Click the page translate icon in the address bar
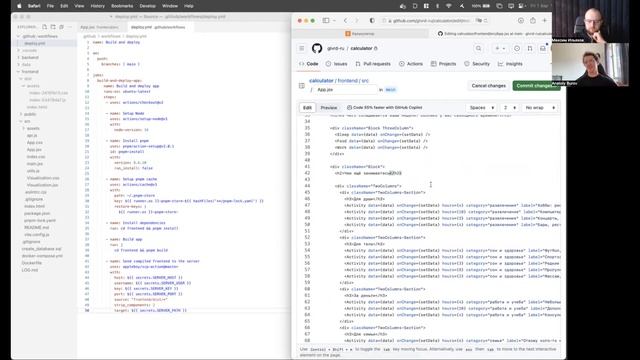This screenshot has width=640, height=360. [479, 20]
